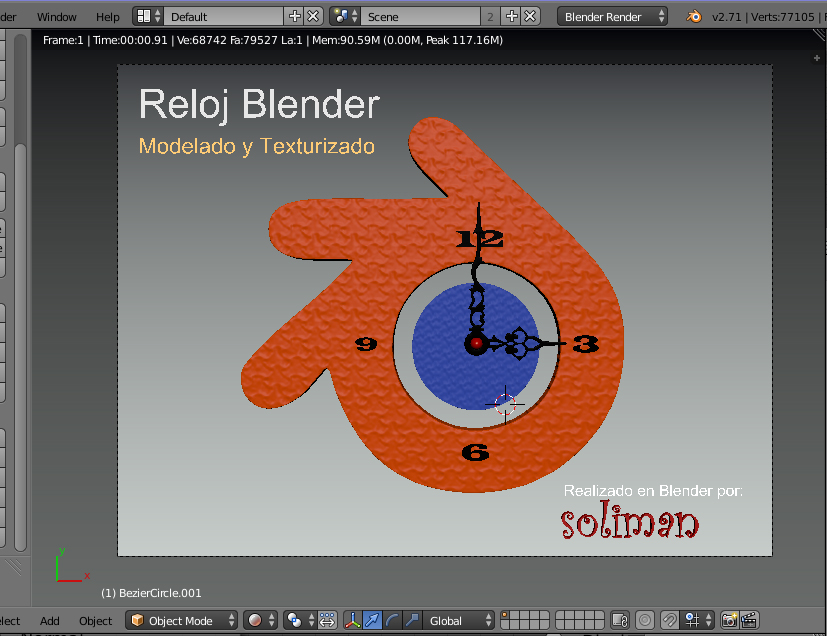This screenshot has height=636, width=827.
Task: Open the Object Mode dropdown
Action: coord(182,620)
